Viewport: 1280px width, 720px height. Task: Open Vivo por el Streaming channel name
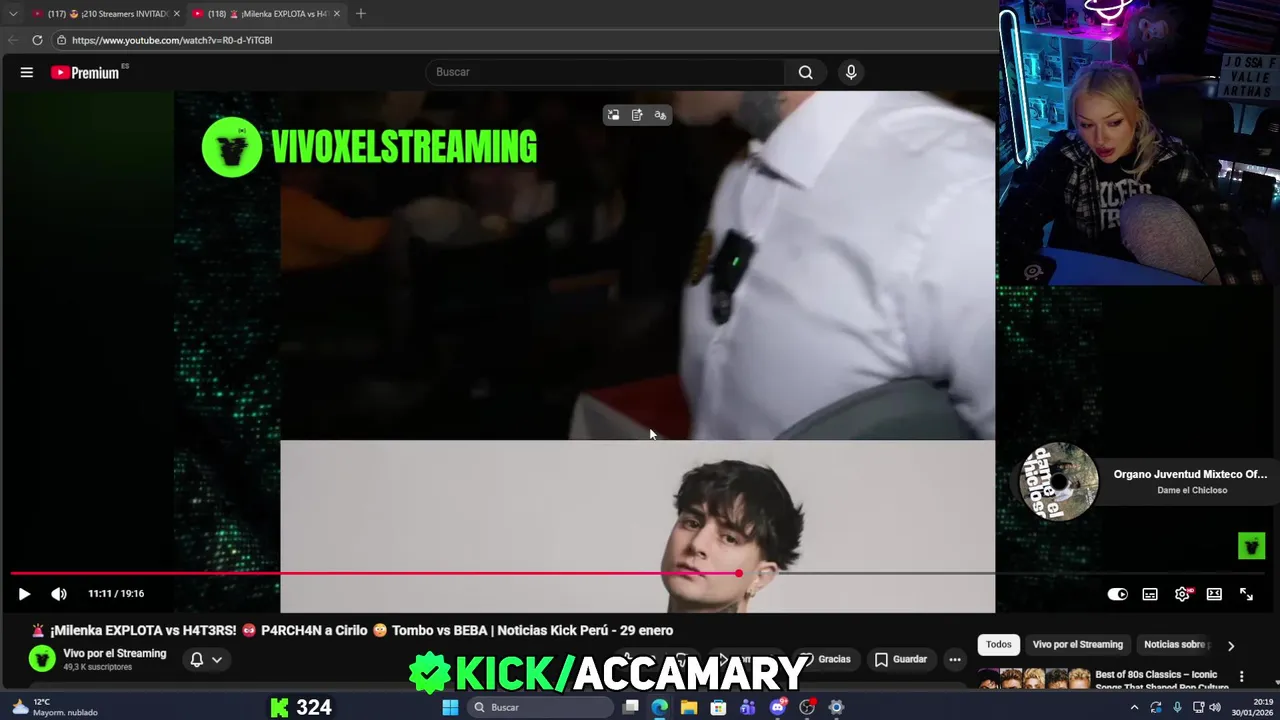tap(115, 653)
